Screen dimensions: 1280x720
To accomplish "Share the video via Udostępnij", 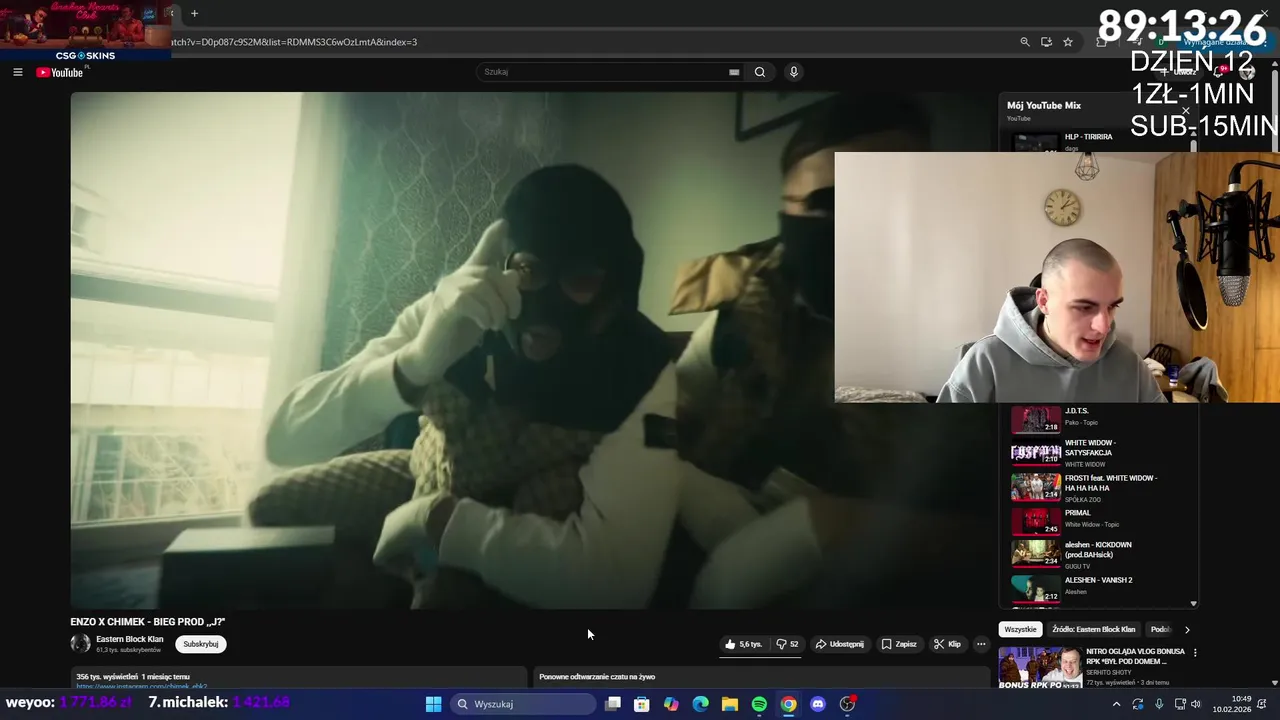I will click(839, 644).
